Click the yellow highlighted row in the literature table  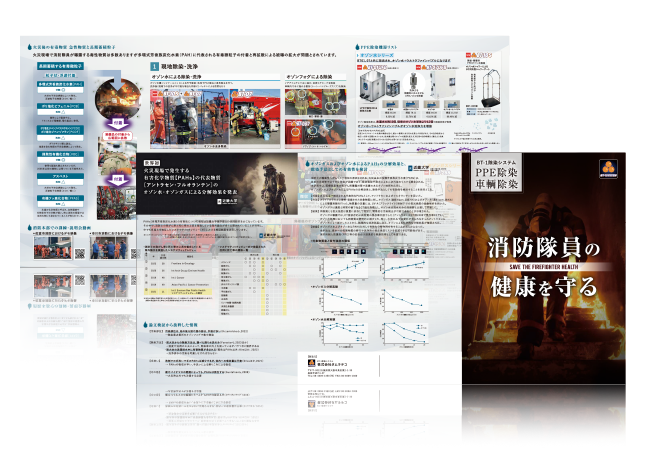coord(178,292)
